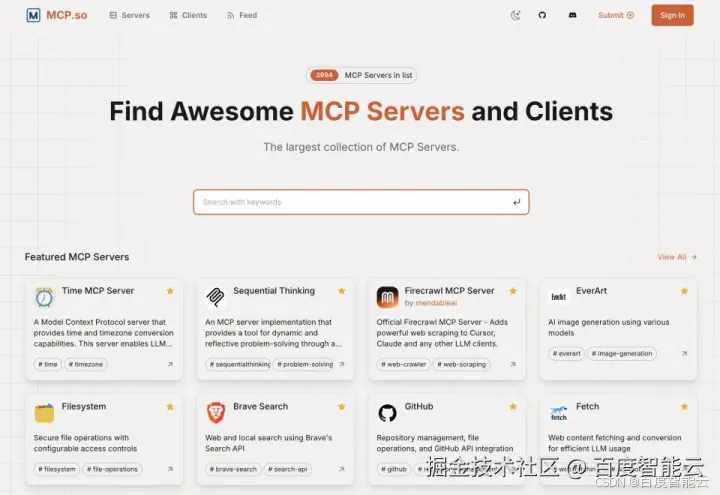720x495 pixels.
Task: Click the Sign In button
Action: pyautogui.click(x=672, y=15)
